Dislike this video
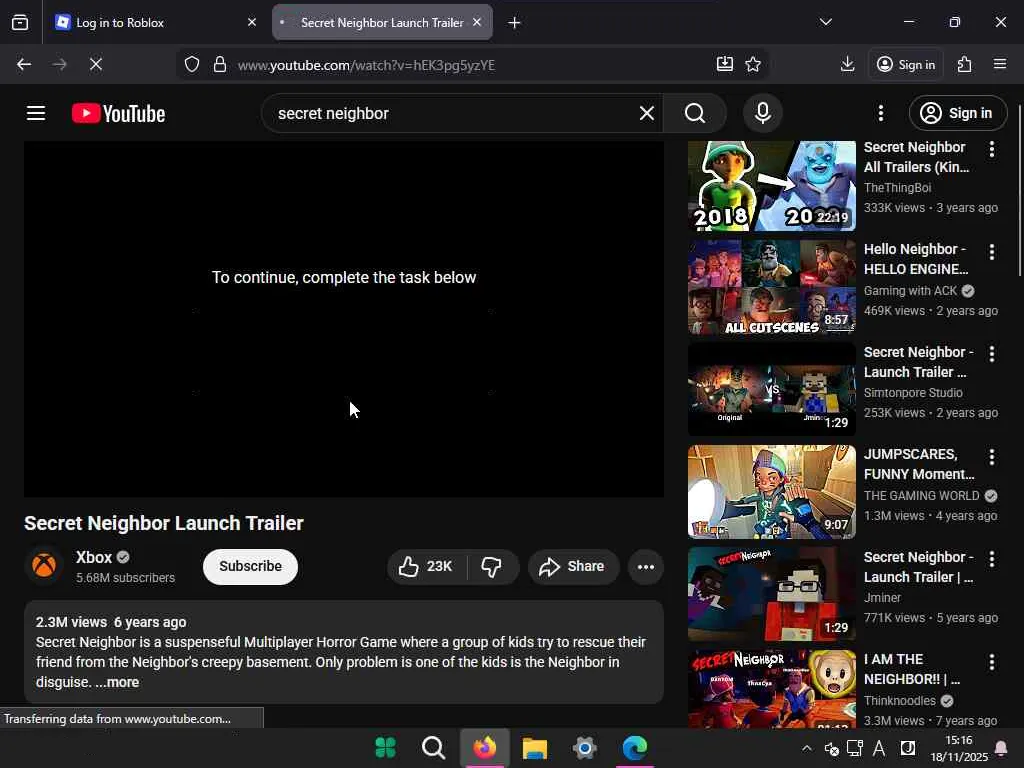1024x768 pixels. [492, 566]
